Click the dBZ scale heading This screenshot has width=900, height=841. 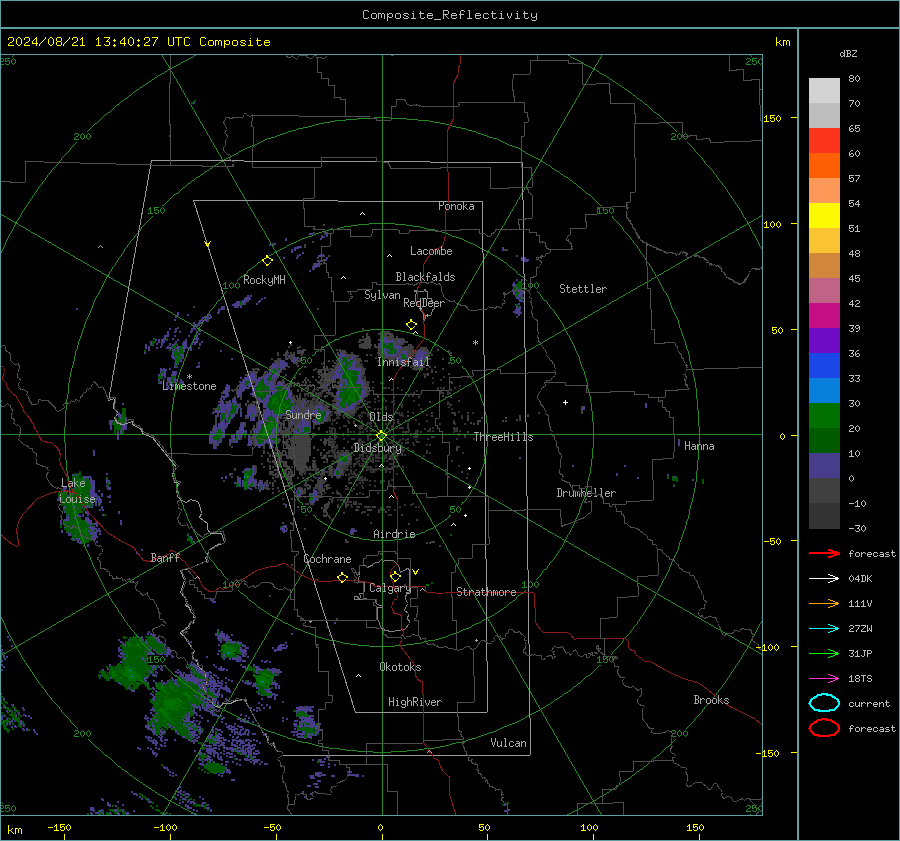point(848,53)
